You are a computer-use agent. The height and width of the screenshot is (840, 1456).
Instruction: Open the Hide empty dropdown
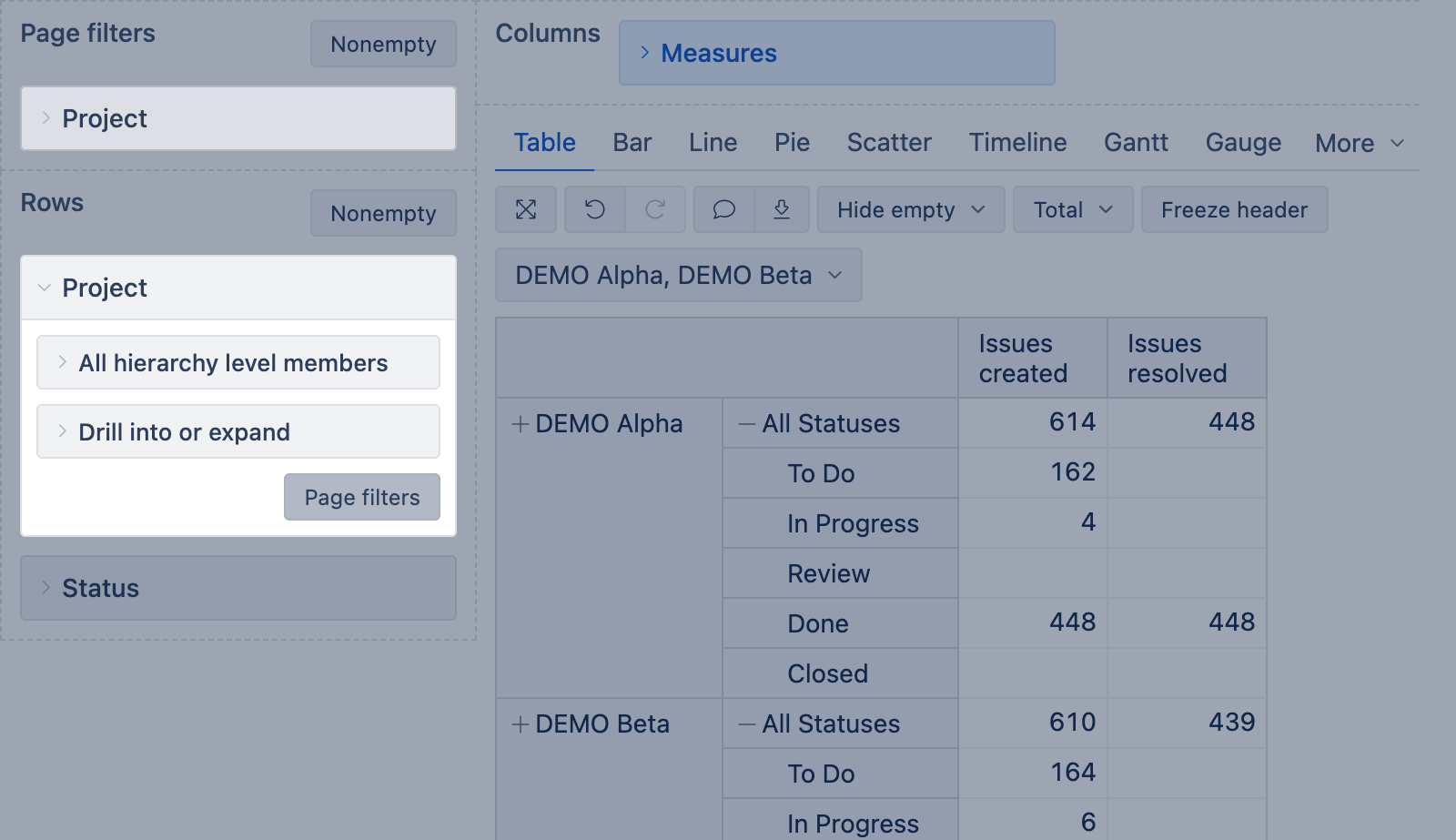(911, 210)
